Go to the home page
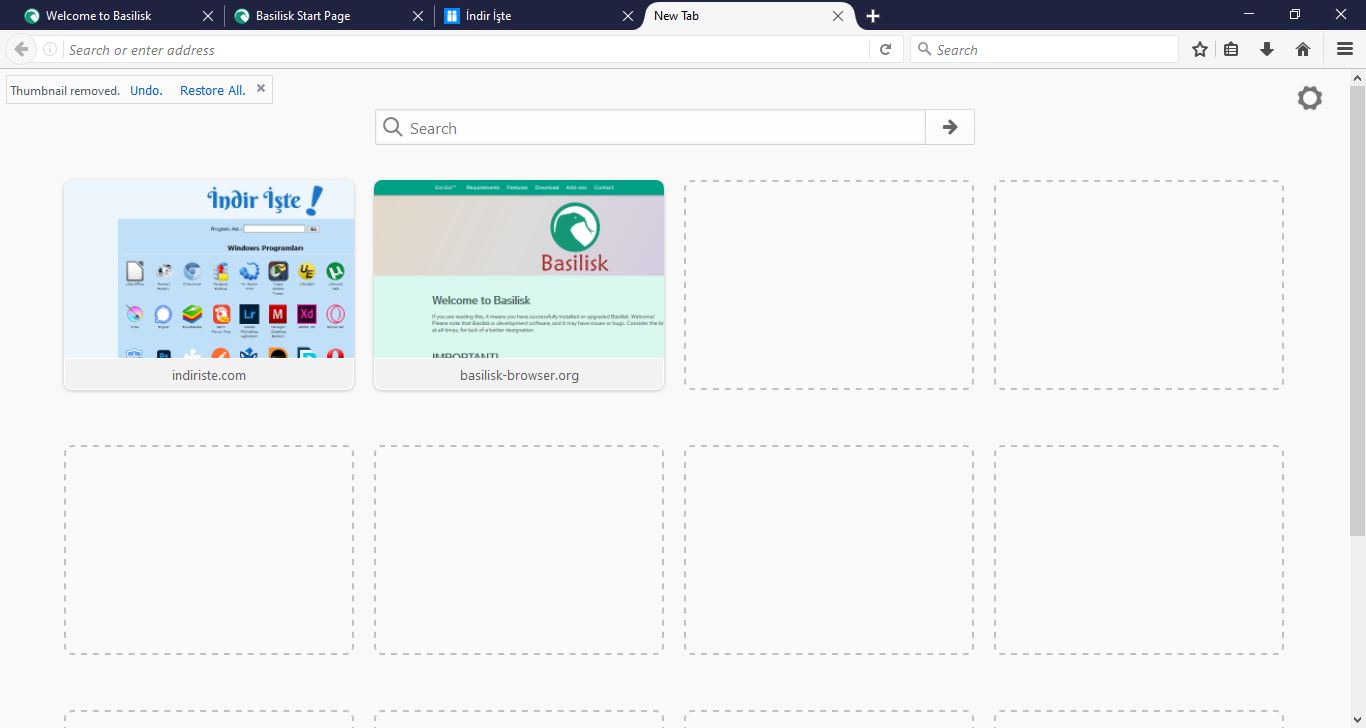Screen dimensions: 1366x728 pos(1303,49)
